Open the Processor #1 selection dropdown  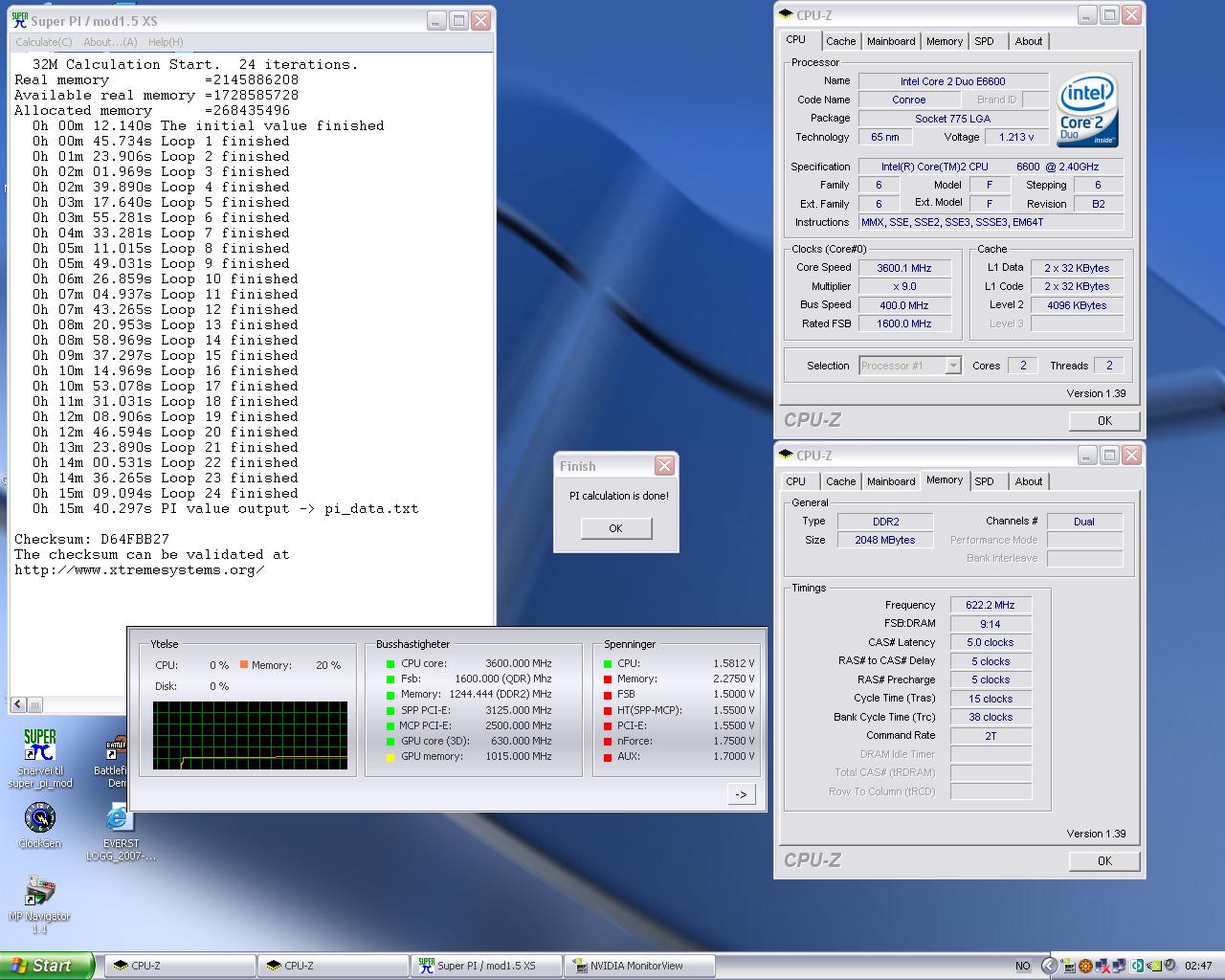952,366
